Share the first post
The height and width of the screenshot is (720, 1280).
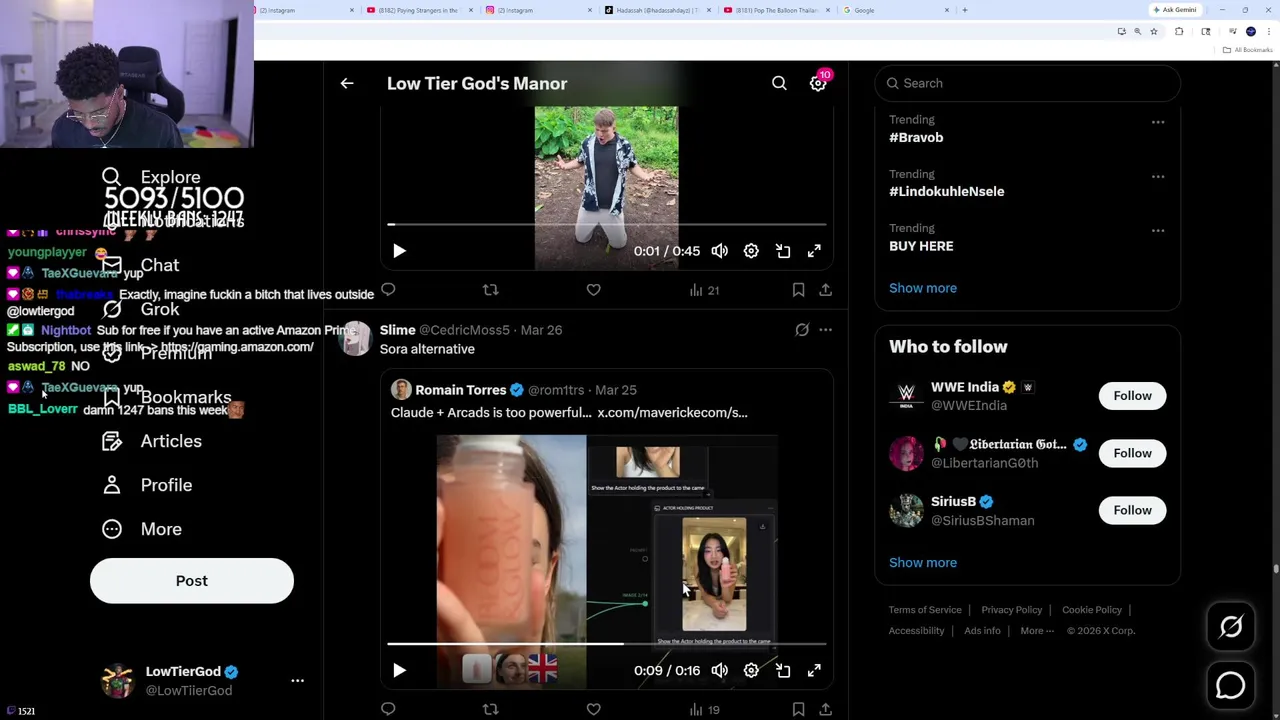coord(825,290)
